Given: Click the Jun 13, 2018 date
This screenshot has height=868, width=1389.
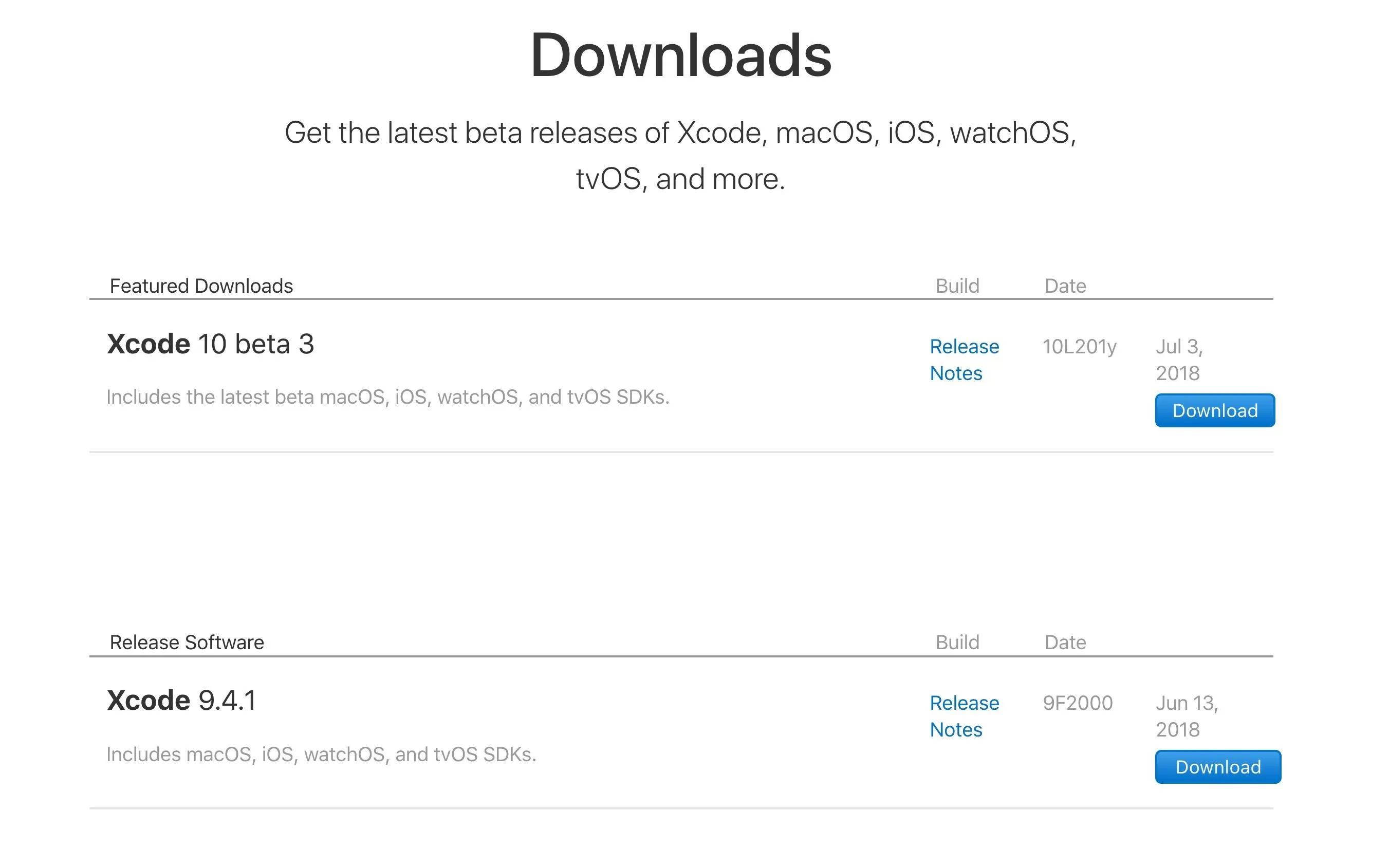Looking at the screenshot, I should point(1187,716).
